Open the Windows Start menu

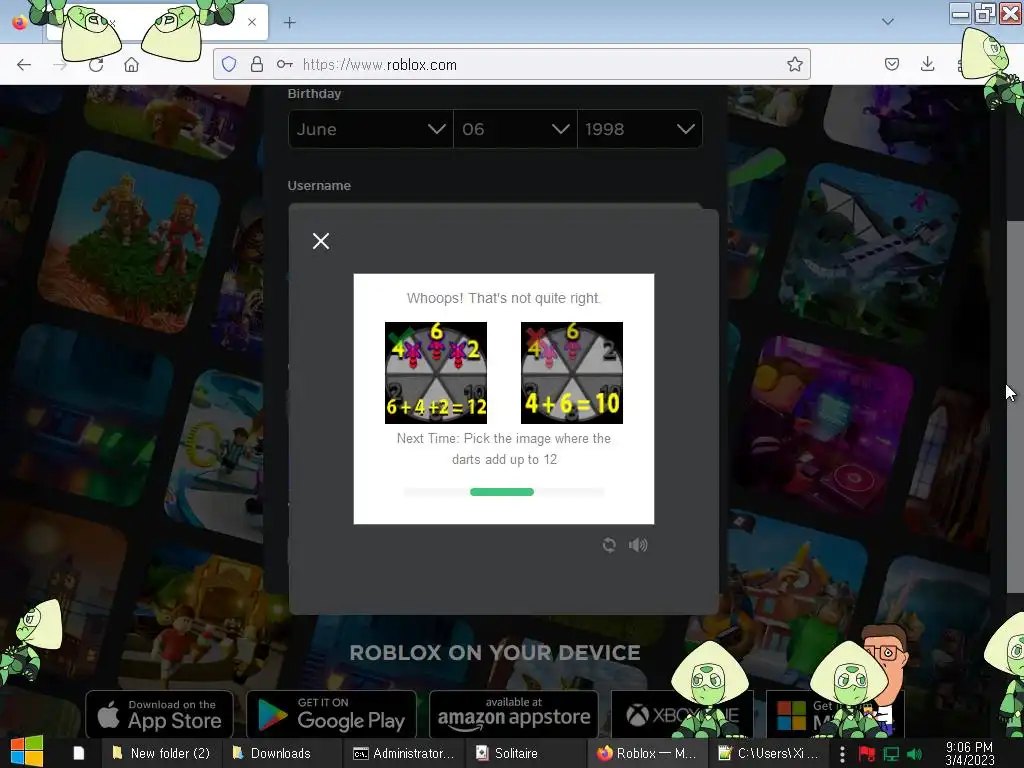(27, 752)
